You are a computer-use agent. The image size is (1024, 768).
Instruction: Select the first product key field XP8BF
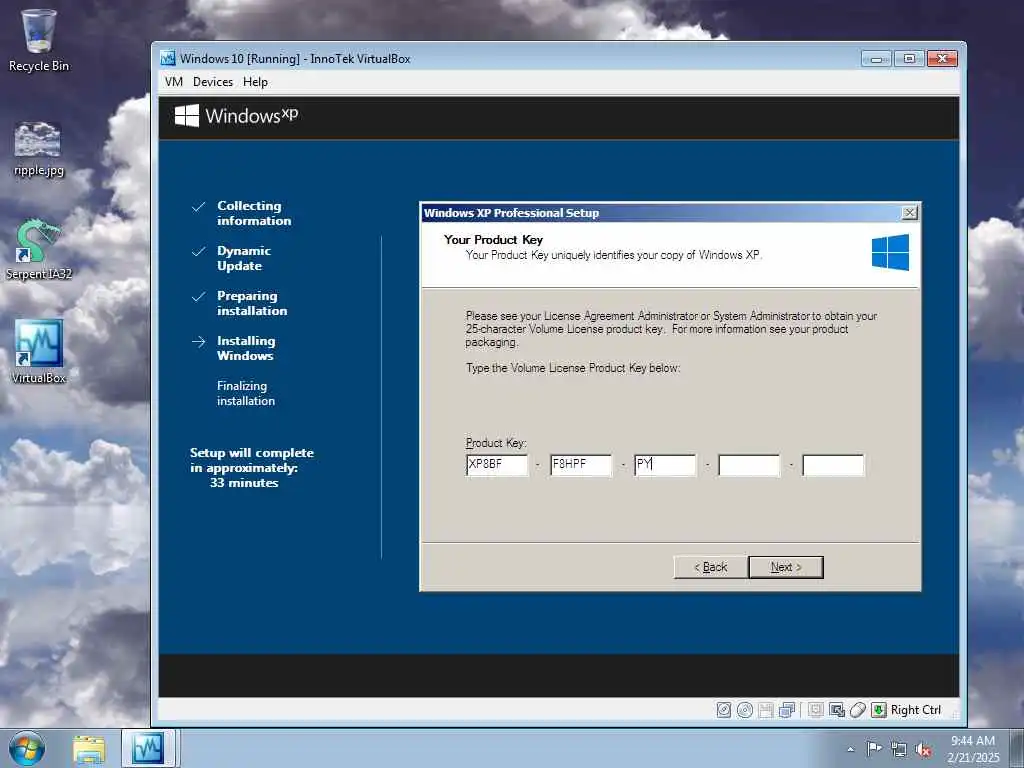497,465
